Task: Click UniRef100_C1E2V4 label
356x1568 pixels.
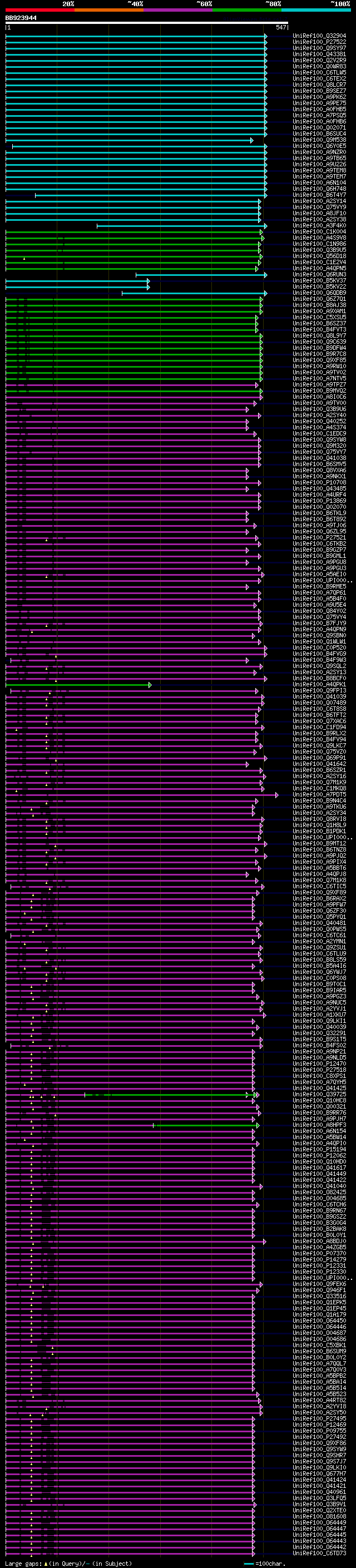Action: pos(319,263)
